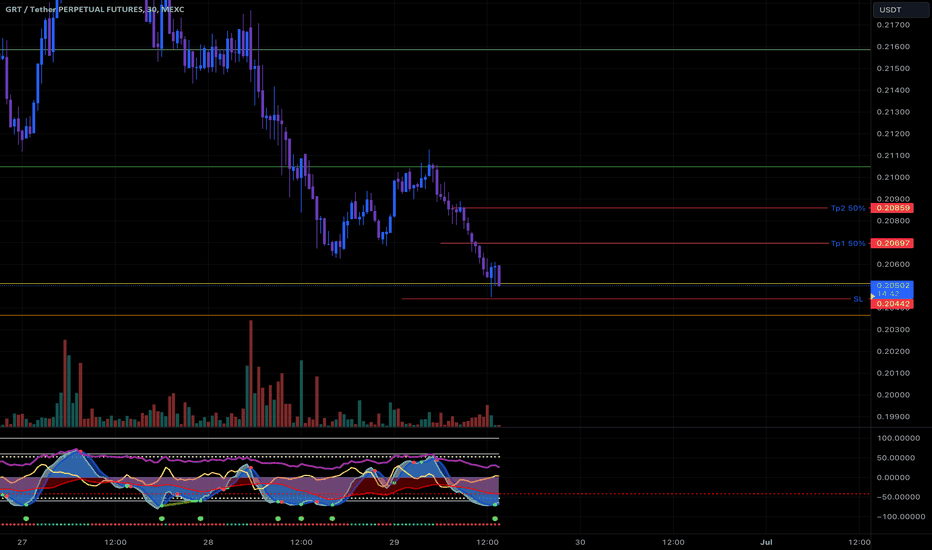This screenshot has width=932, height=550.
Task: Click the red 0.20697 price tag
Action: [892, 243]
